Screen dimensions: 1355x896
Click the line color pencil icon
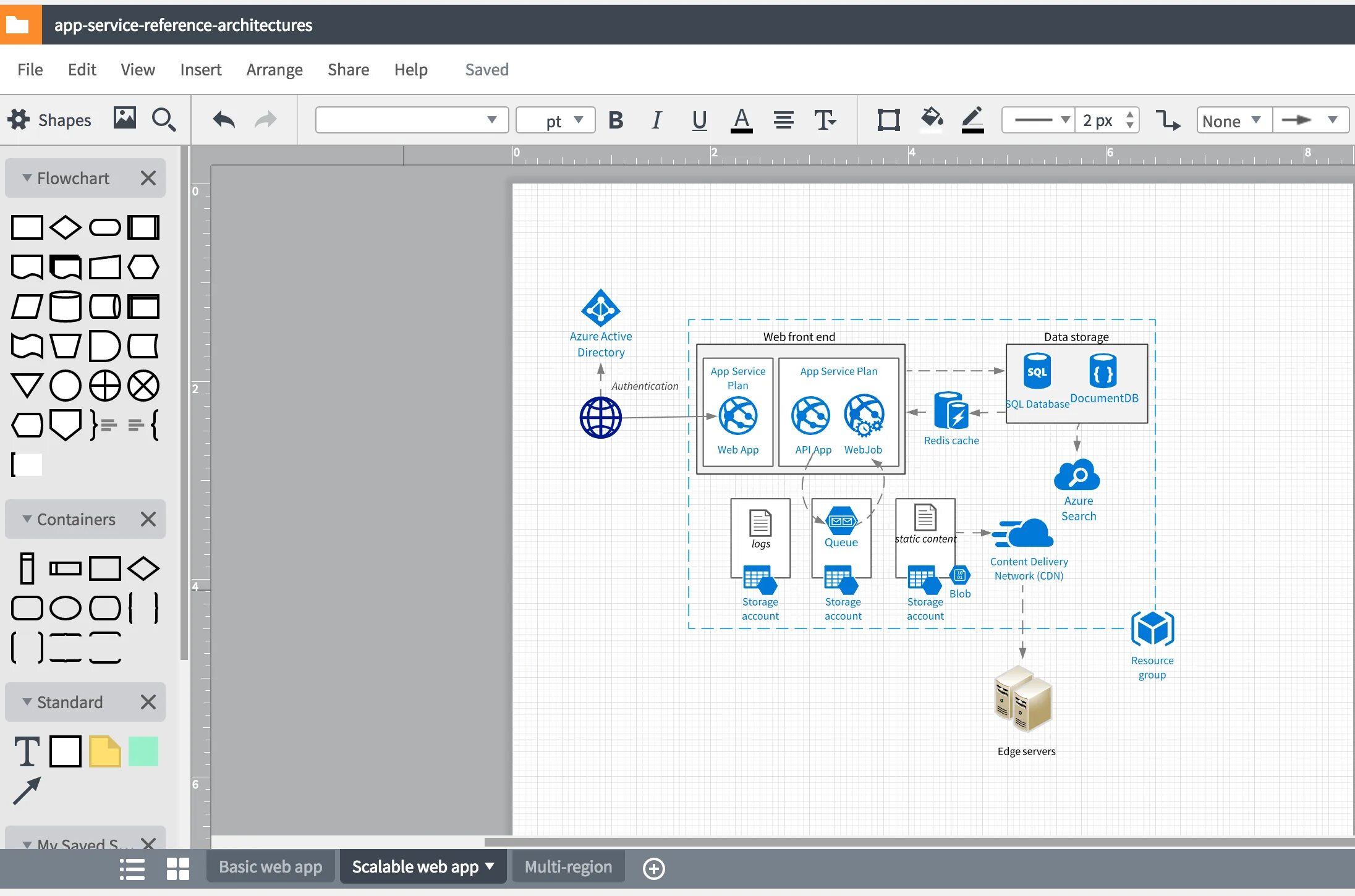click(x=972, y=119)
